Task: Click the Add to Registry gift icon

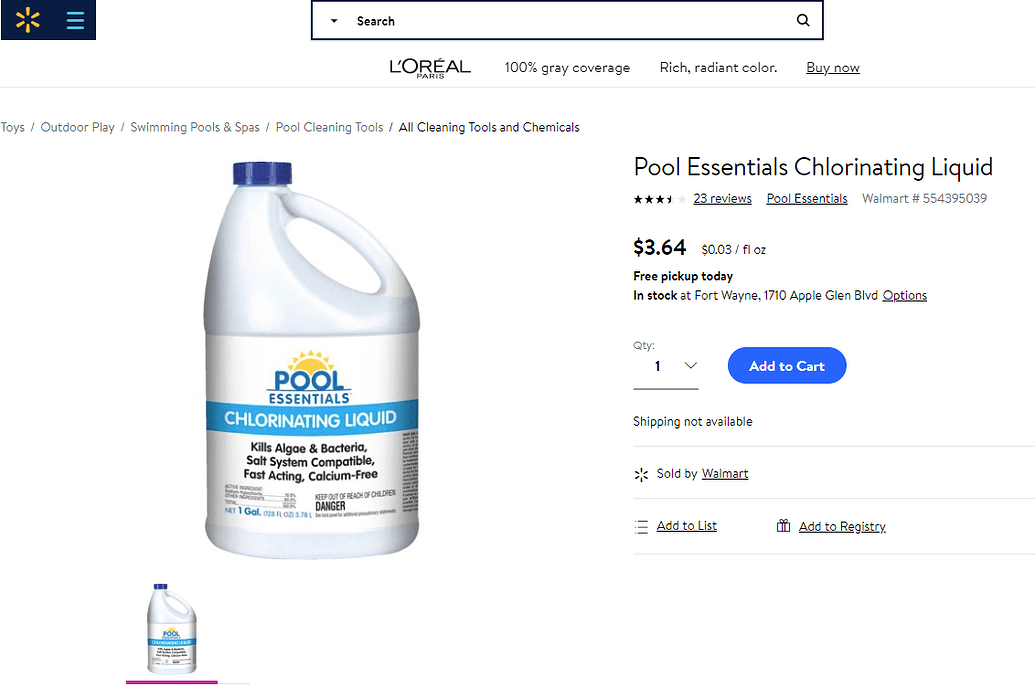Action: [783, 525]
